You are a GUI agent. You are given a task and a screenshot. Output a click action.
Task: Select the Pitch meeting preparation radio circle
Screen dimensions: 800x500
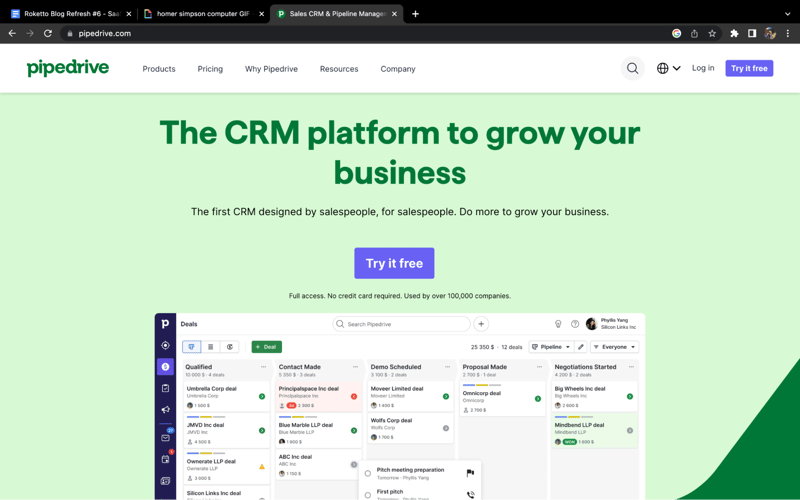click(368, 473)
